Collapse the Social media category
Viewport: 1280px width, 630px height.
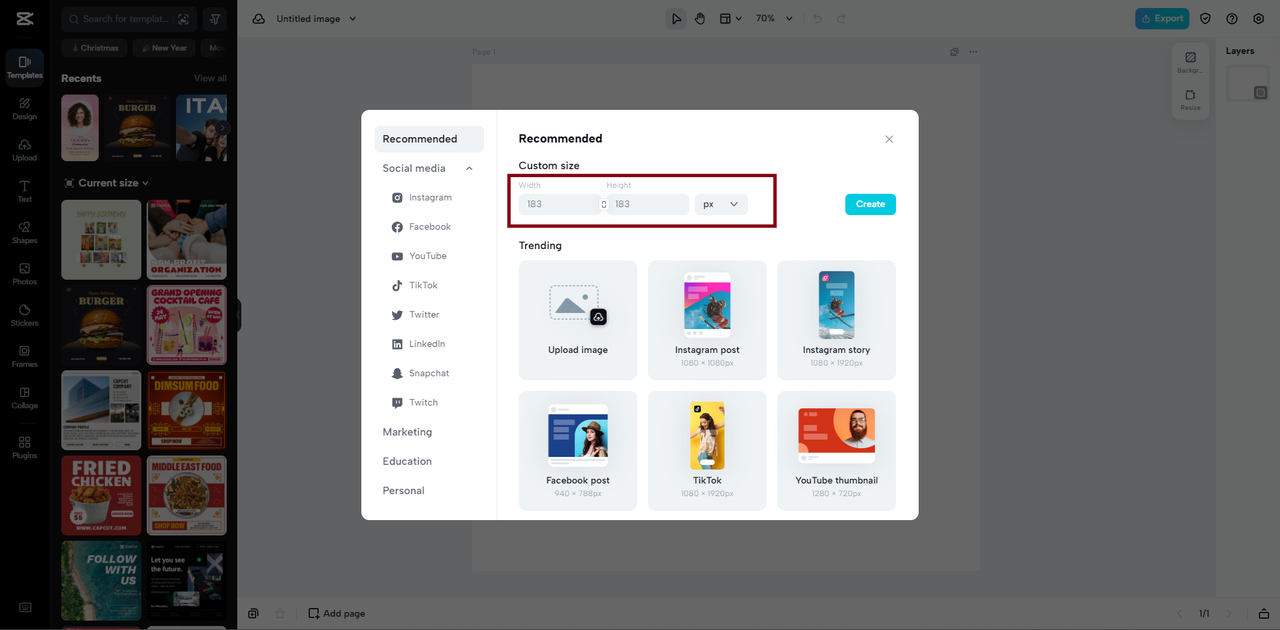point(469,168)
